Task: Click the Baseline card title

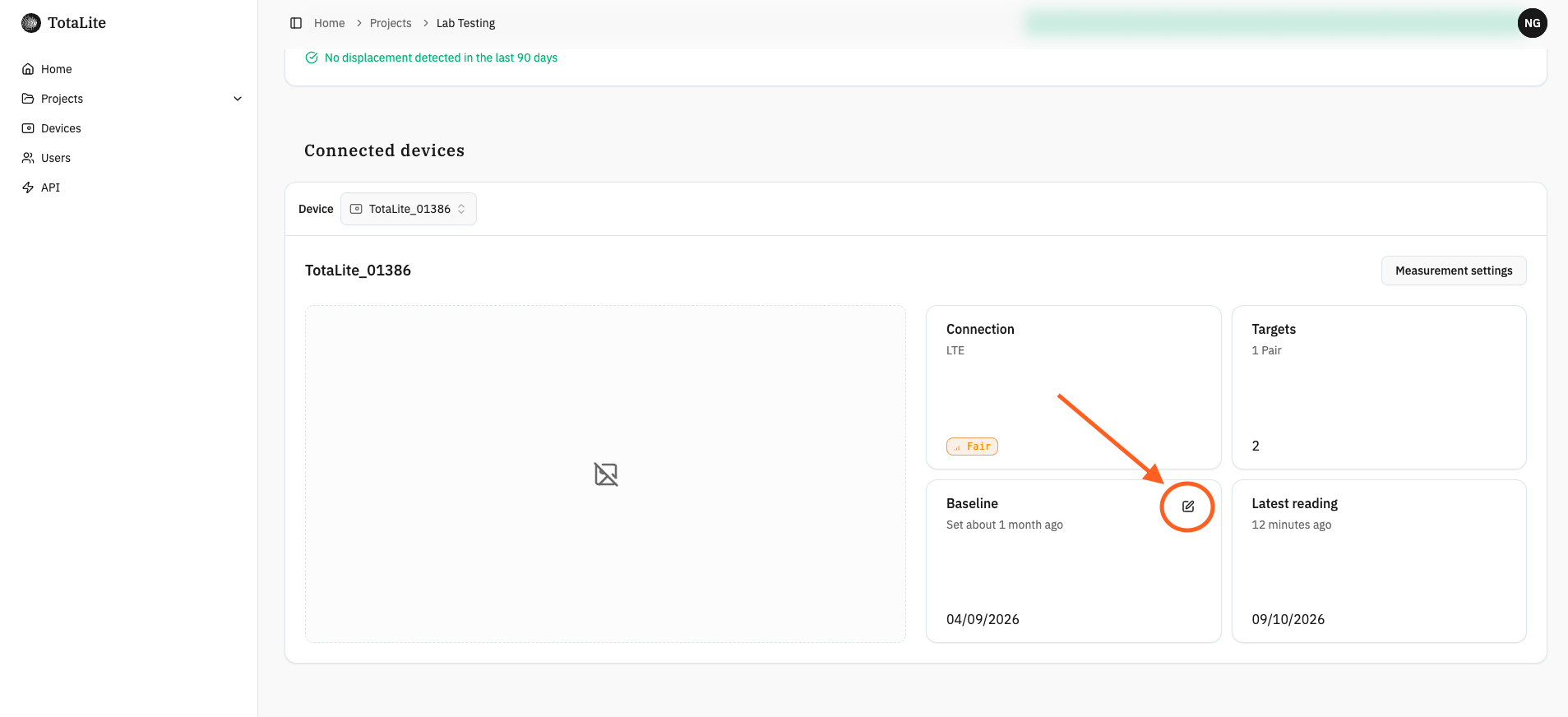Action: [972, 503]
